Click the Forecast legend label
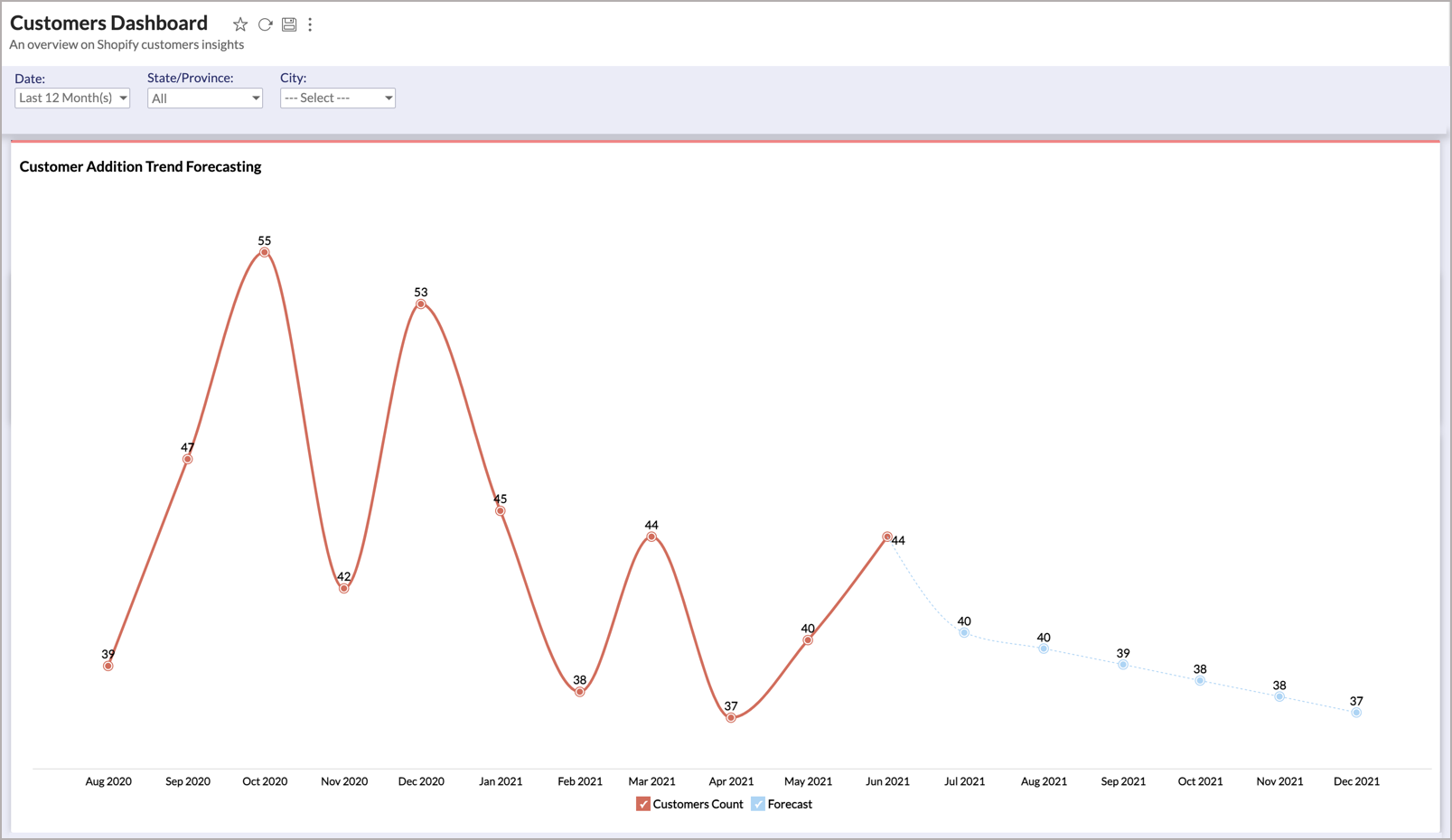The width and height of the screenshot is (1452, 840). click(790, 804)
